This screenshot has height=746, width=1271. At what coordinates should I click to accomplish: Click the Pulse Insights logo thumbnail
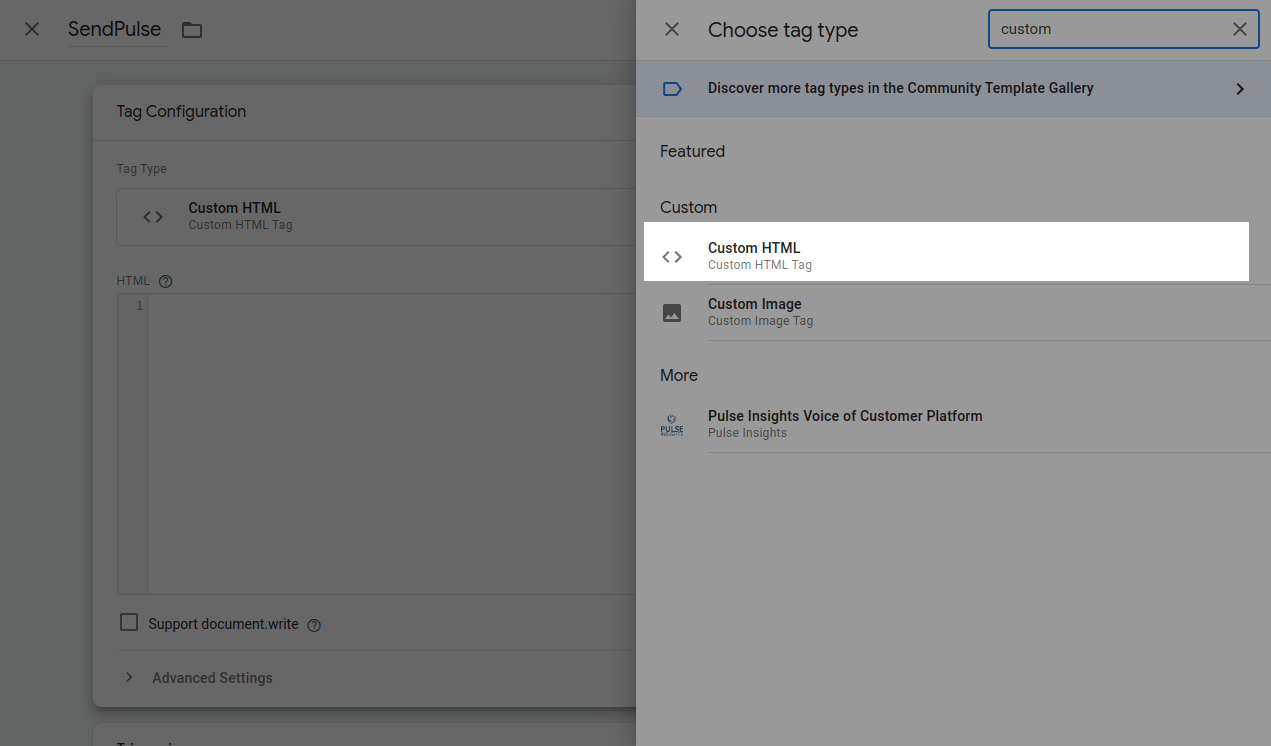coord(672,425)
